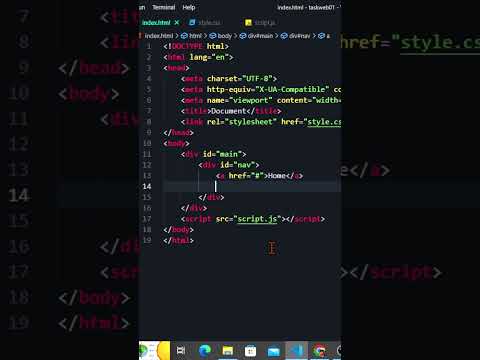Open the Mail app from the taskbar
The image size is (480, 360).
coord(273,351)
